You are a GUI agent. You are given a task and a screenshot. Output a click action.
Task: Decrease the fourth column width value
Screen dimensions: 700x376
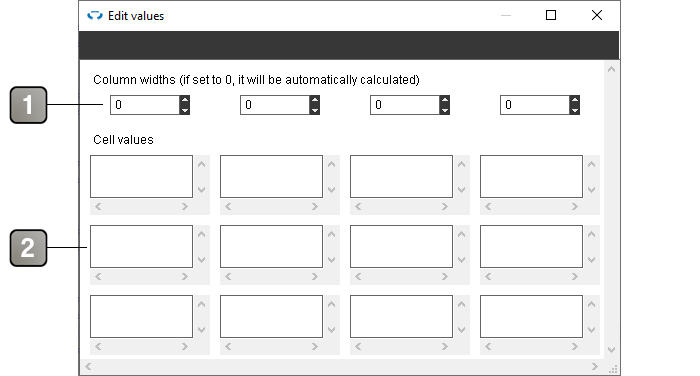pos(575,110)
